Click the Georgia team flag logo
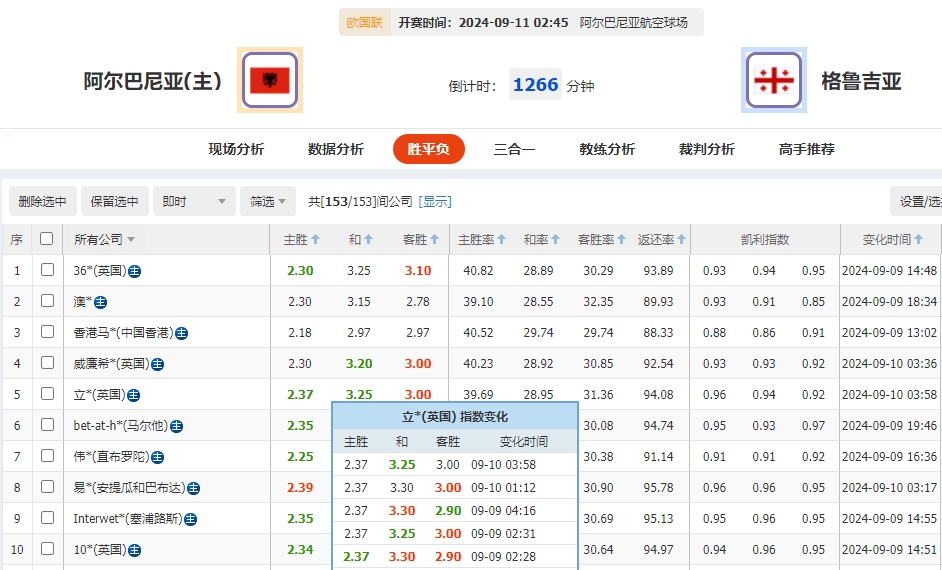This screenshot has width=942, height=570. click(x=773, y=80)
